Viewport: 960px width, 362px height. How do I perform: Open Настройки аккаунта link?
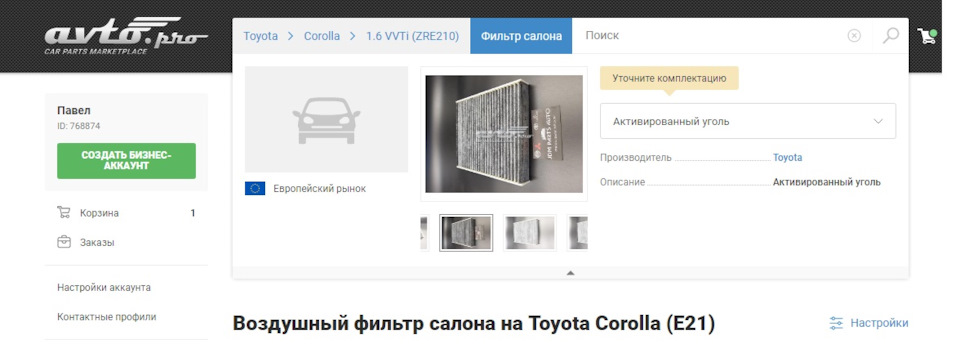tap(103, 287)
